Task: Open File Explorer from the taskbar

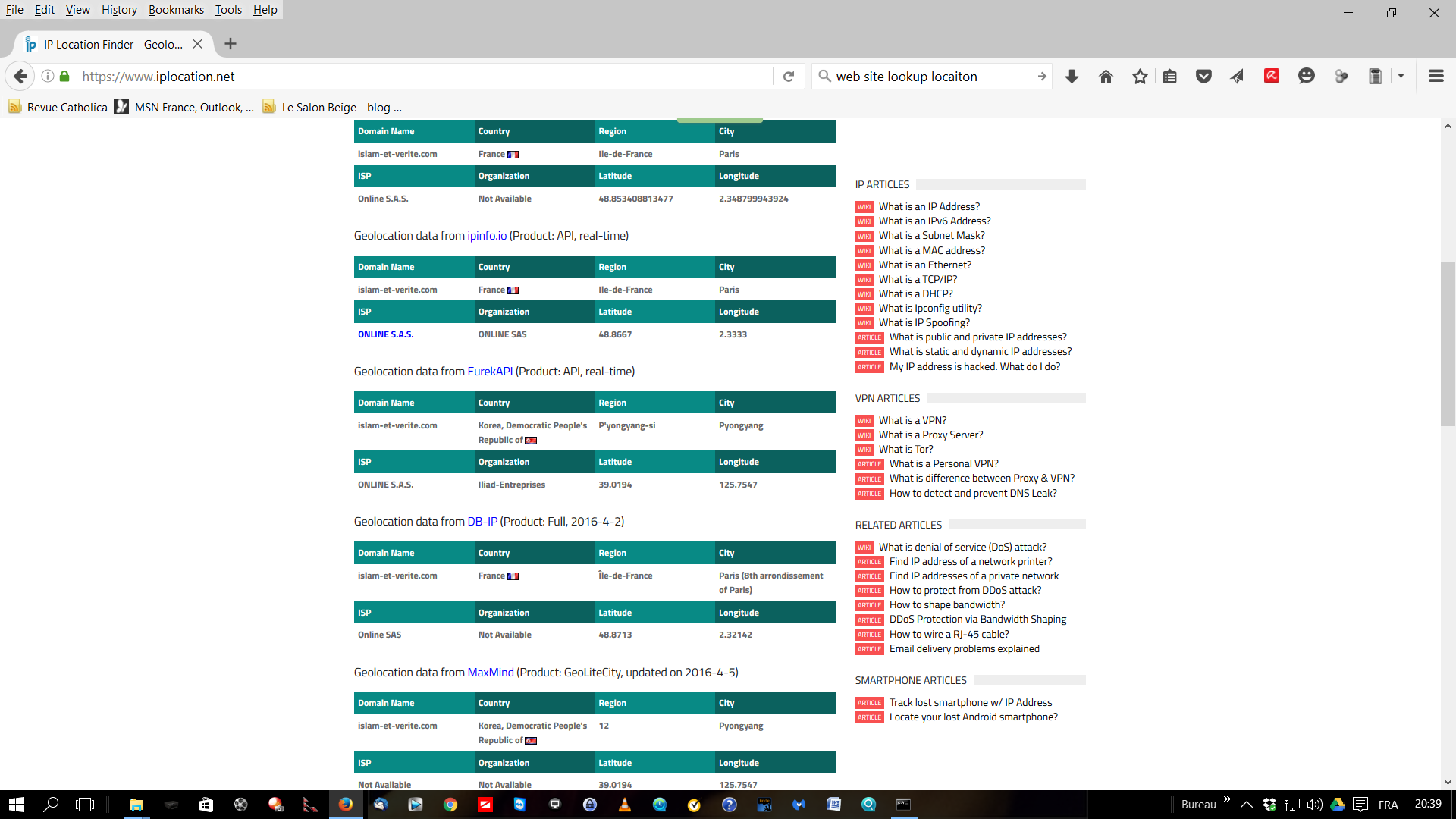Action: (x=136, y=805)
